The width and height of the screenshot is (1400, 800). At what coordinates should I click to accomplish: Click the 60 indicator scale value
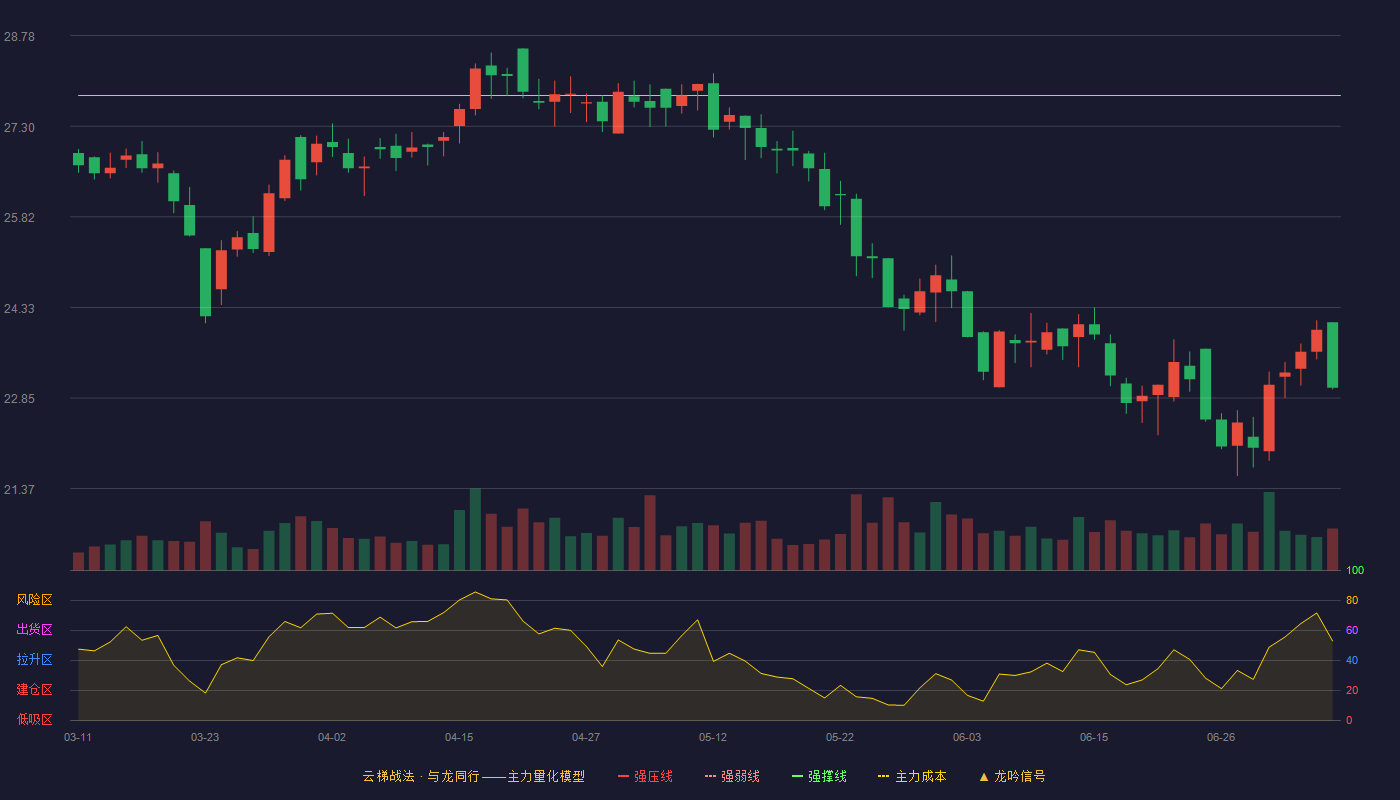[x=1352, y=630]
